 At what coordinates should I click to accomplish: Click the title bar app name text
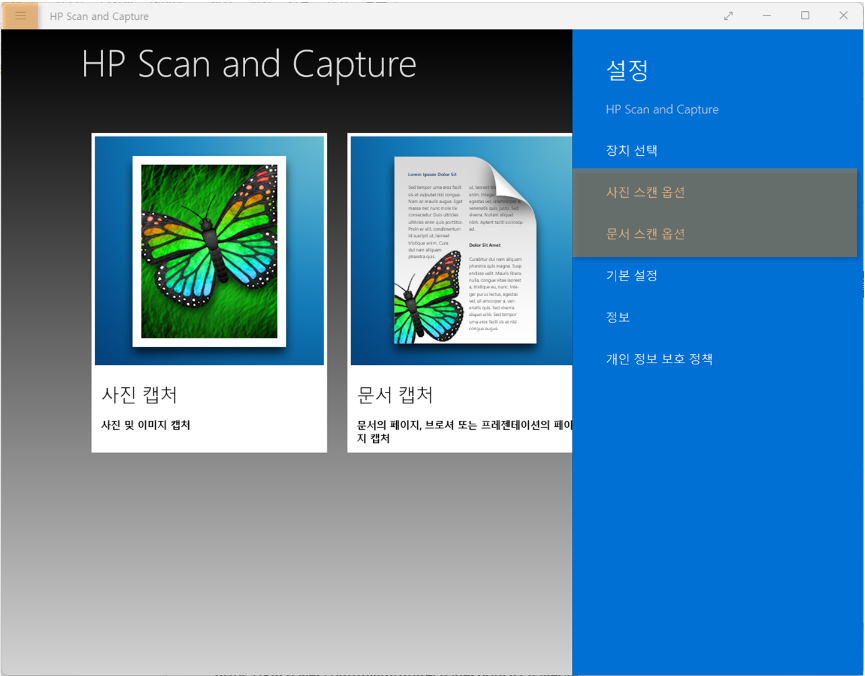[99, 17]
